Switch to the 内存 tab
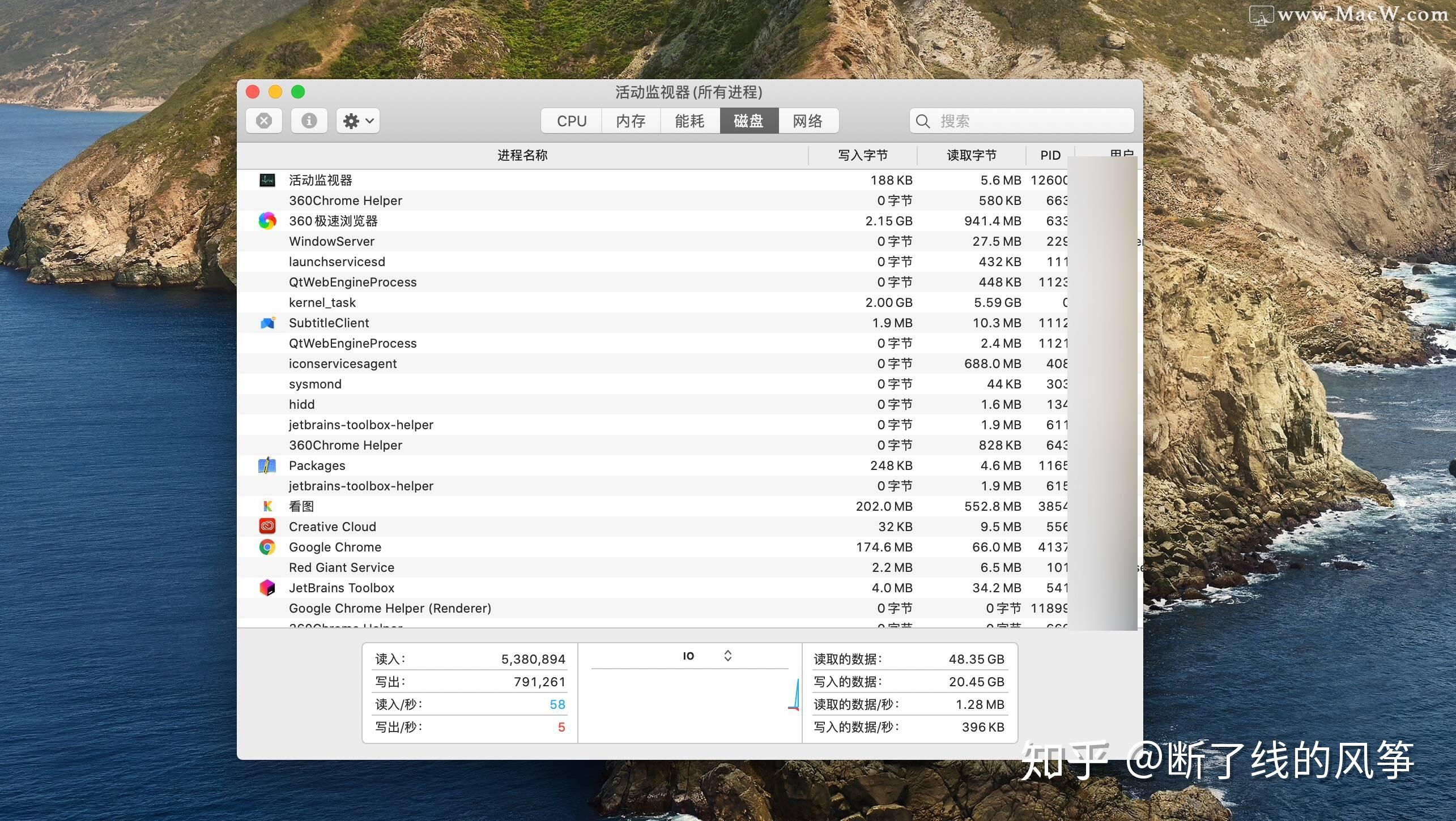The height and width of the screenshot is (821, 1456). click(x=631, y=121)
